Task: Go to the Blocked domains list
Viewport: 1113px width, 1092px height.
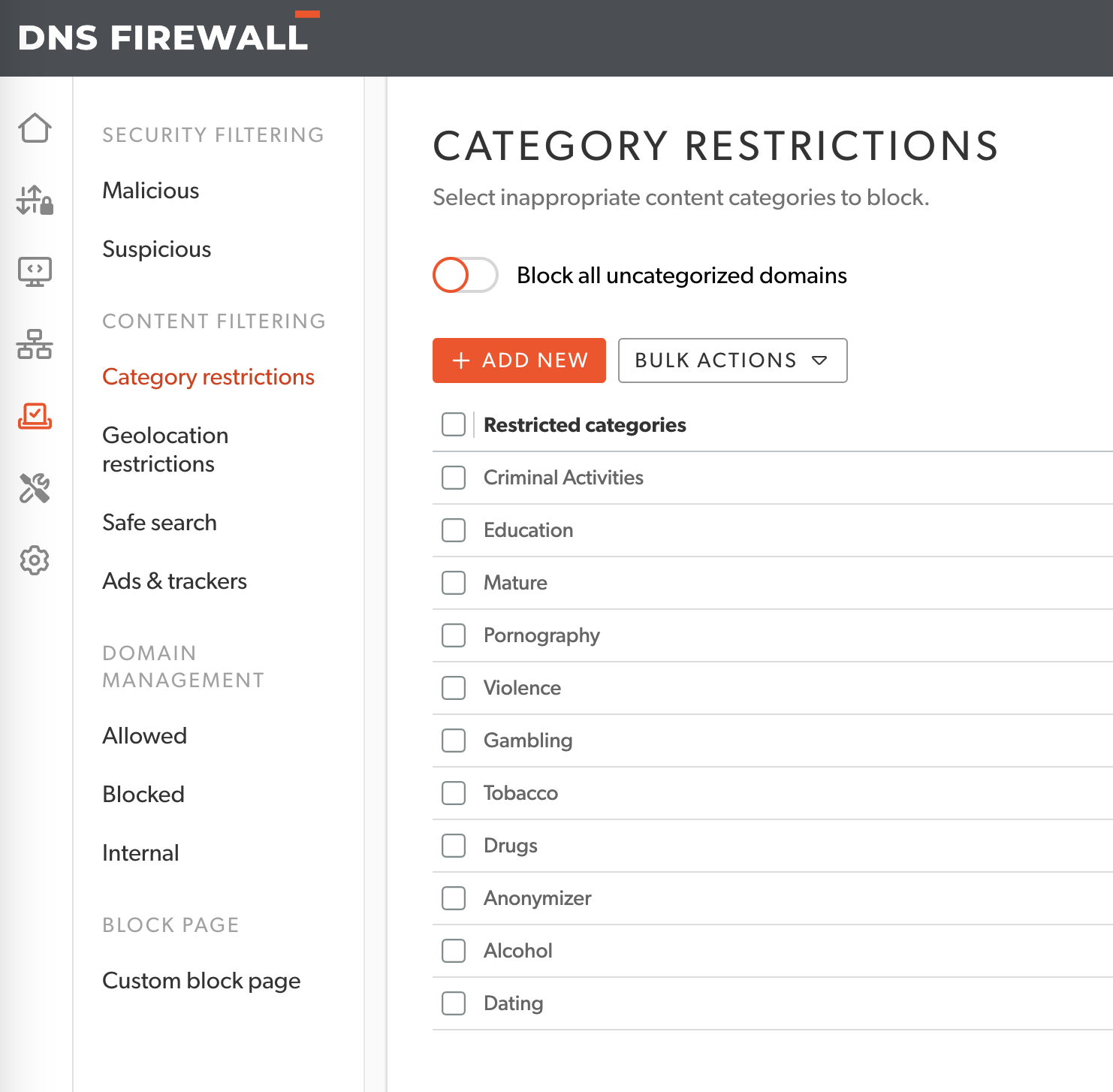Action: [x=143, y=794]
